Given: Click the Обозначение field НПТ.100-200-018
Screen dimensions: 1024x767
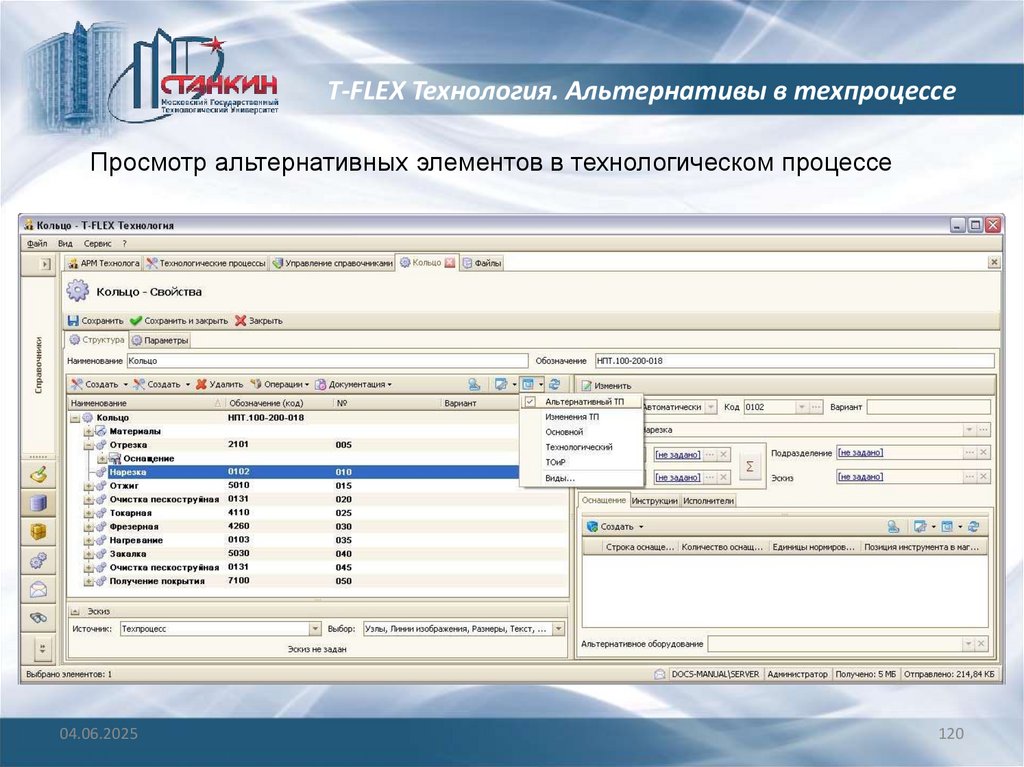Looking at the screenshot, I should click(x=794, y=361).
